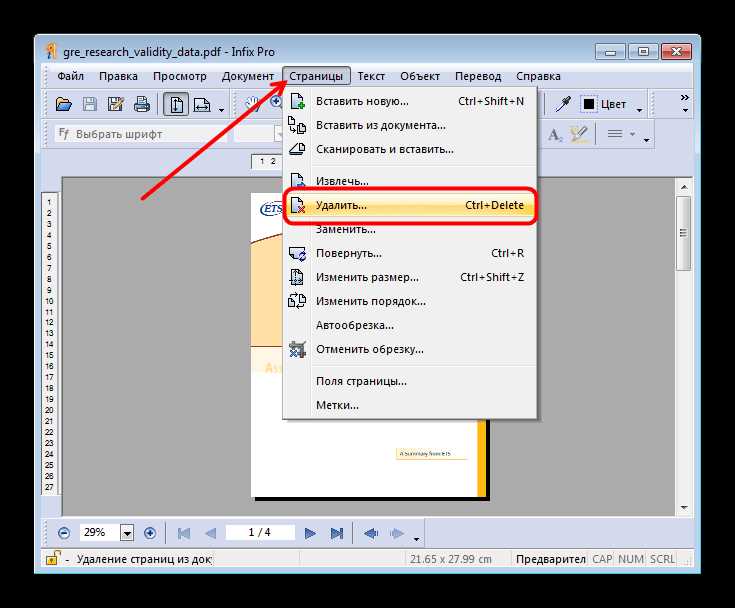Toggle the Fit Width view button
The height and width of the screenshot is (608, 735).
tap(202, 105)
